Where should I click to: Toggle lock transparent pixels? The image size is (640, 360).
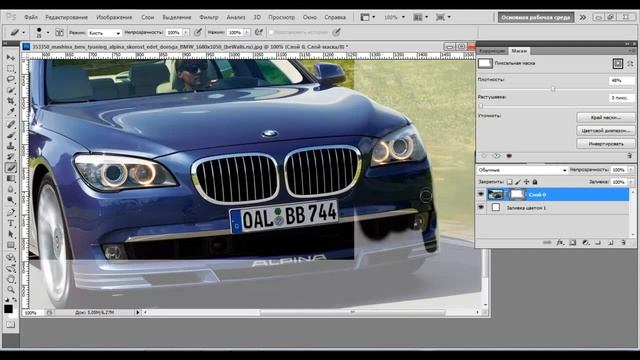(509, 182)
